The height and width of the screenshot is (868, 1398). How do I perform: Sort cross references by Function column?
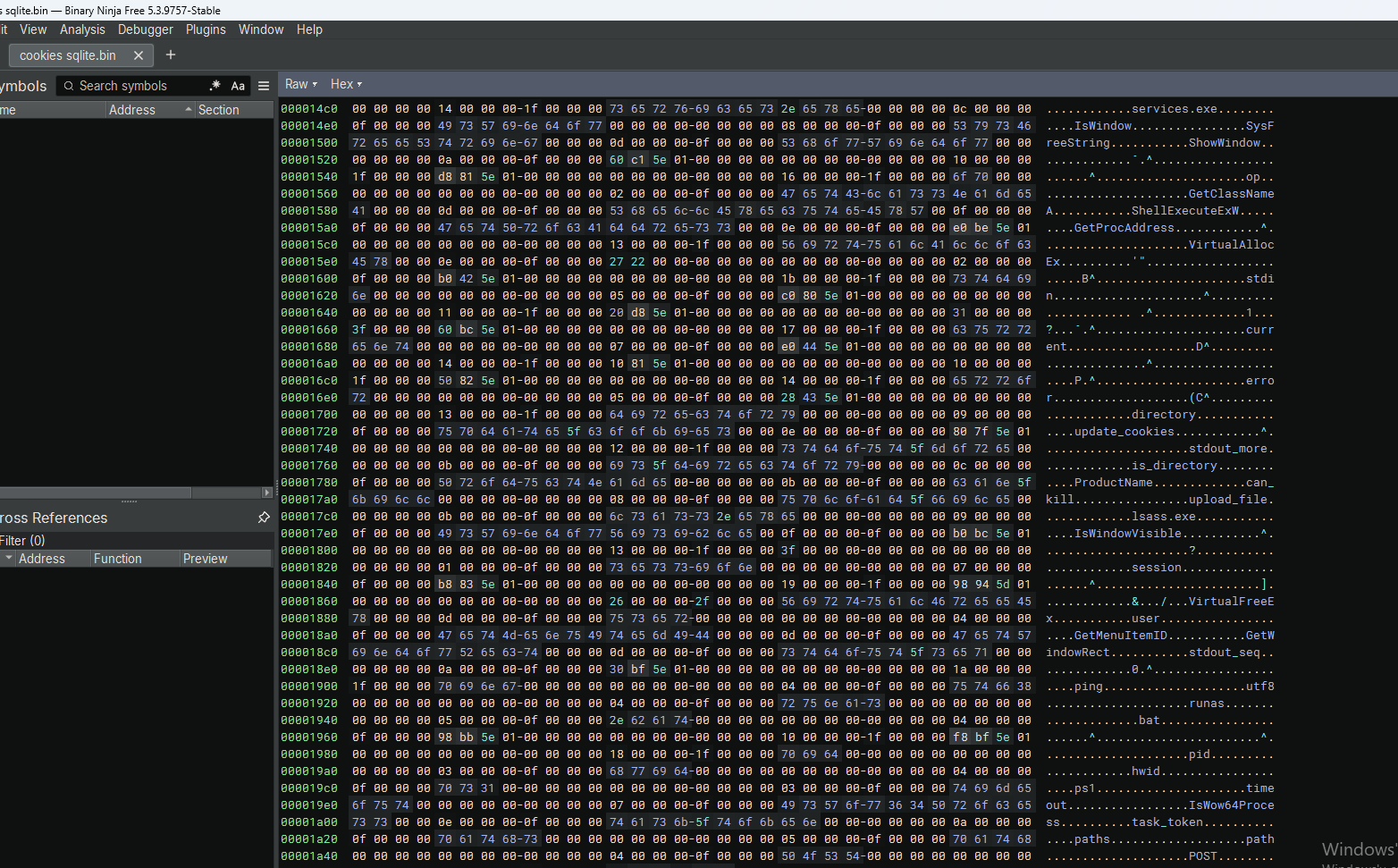pyautogui.click(x=135, y=559)
